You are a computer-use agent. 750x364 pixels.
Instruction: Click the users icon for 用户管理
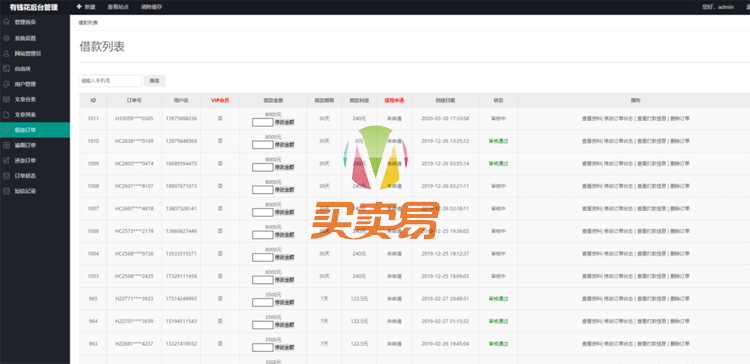[x=6, y=84]
